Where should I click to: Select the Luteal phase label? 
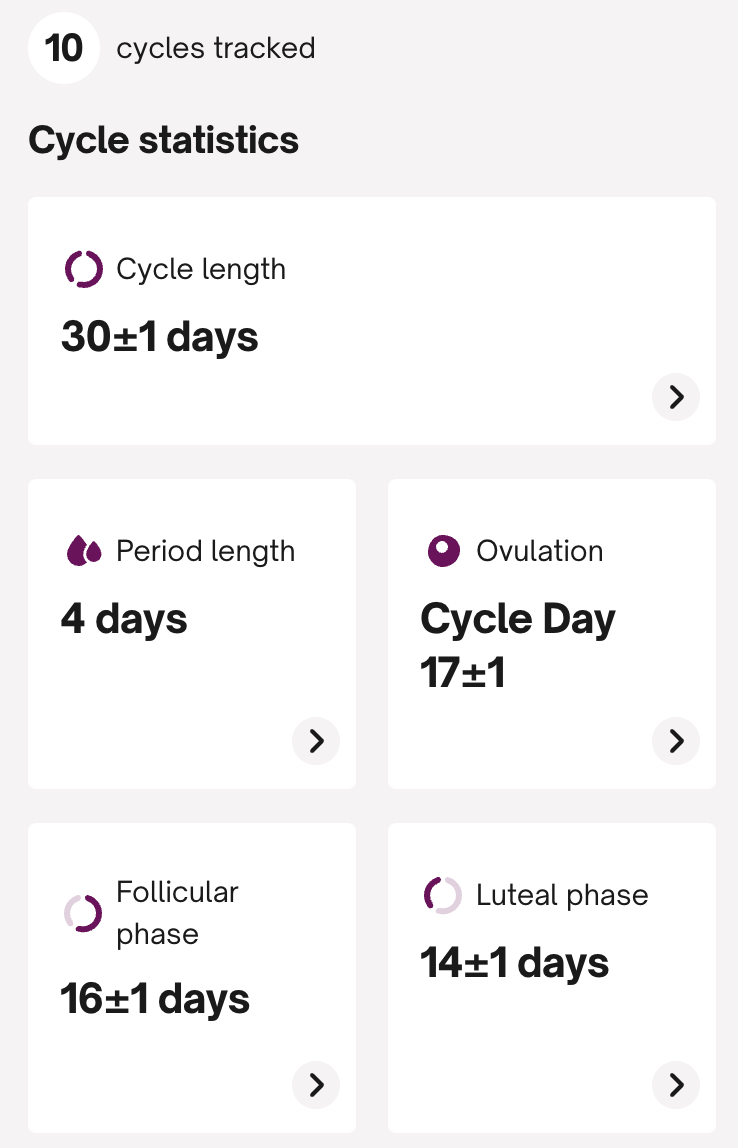click(562, 895)
